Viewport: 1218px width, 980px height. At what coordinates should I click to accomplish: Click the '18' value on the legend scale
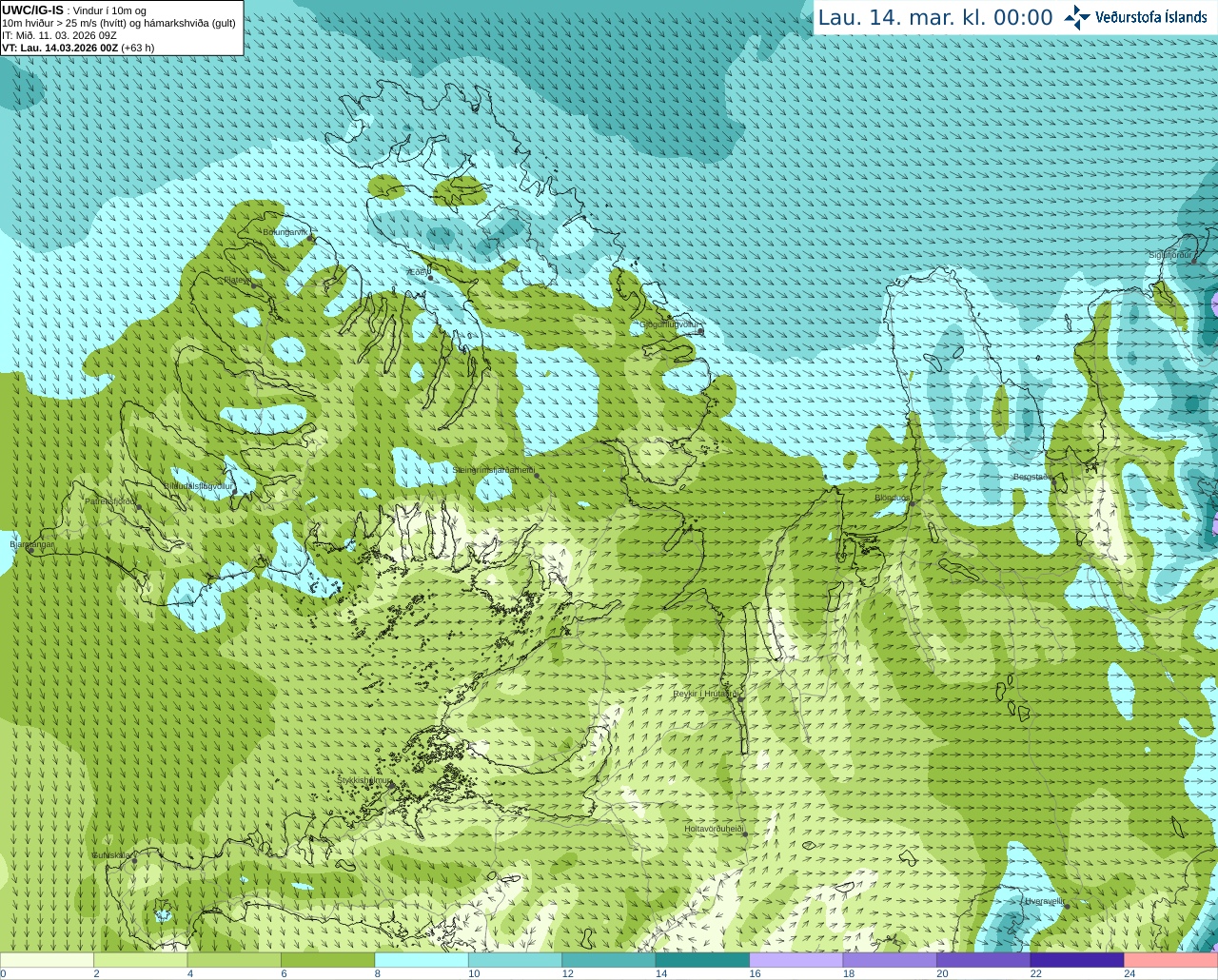click(849, 973)
